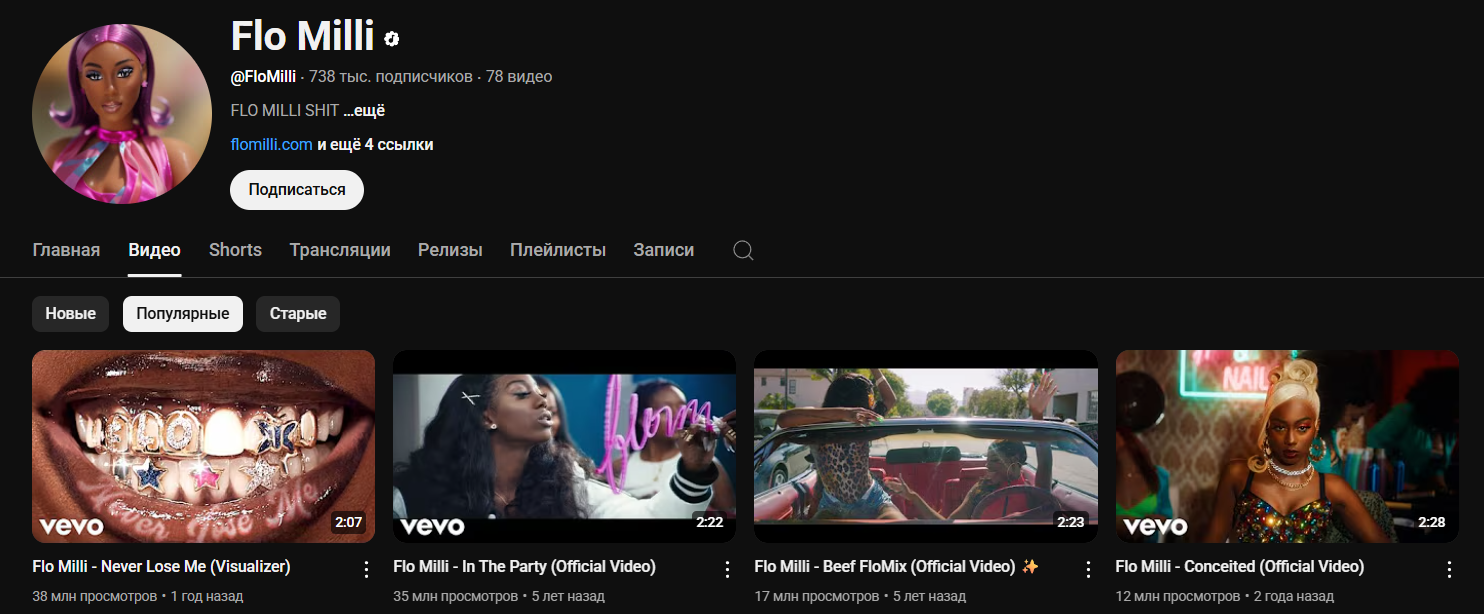Click the channel search magnifier icon
The width and height of the screenshot is (1484, 614).
pos(743,250)
